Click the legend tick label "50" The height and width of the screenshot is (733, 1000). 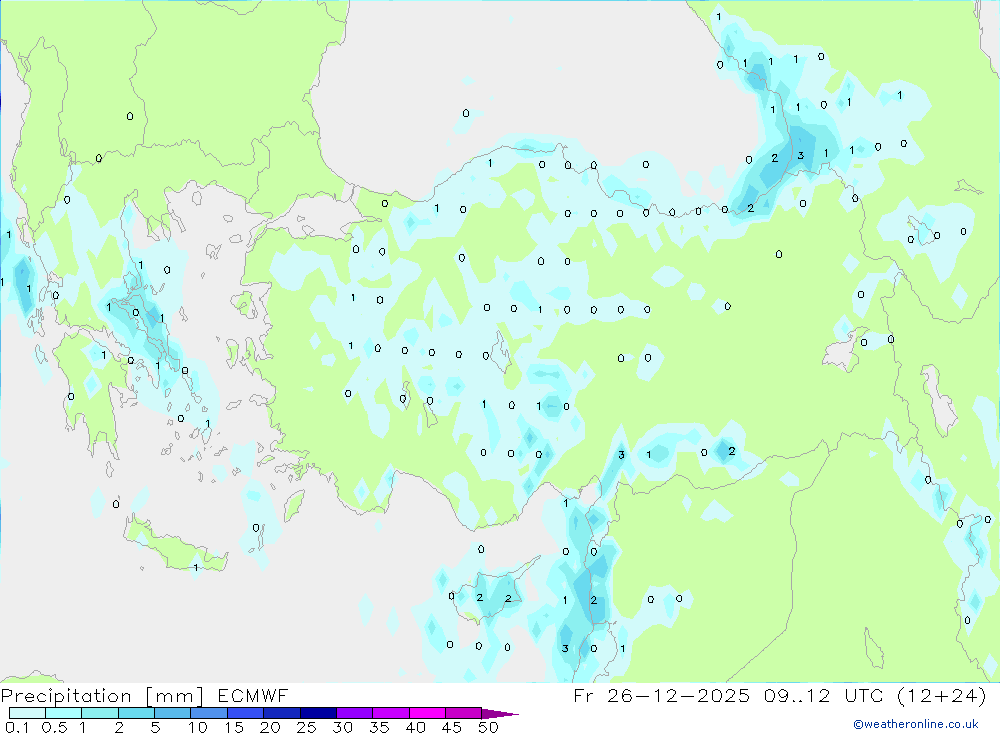click(489, 727)
